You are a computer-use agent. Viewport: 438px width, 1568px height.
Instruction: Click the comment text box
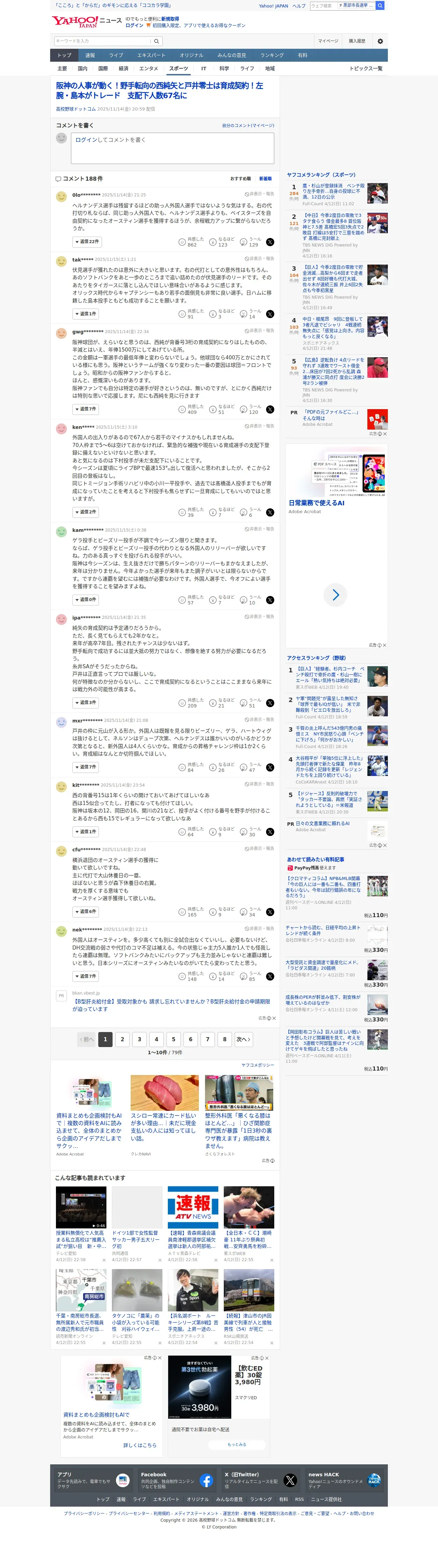172,148
